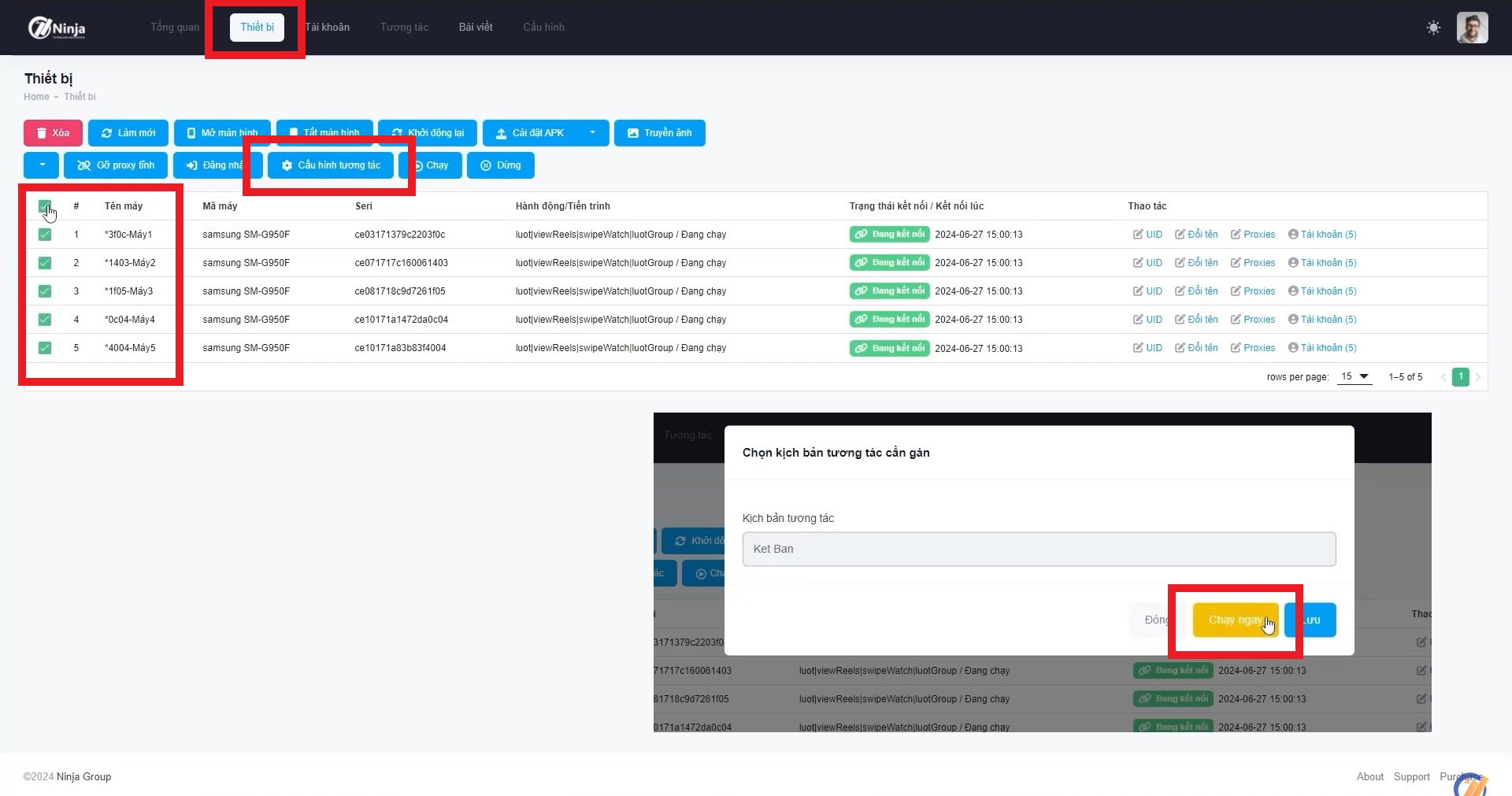This screenshot has width=1512, height=796.
Task: Click previous page chevron in pagination
Action: coord(1443,377)
